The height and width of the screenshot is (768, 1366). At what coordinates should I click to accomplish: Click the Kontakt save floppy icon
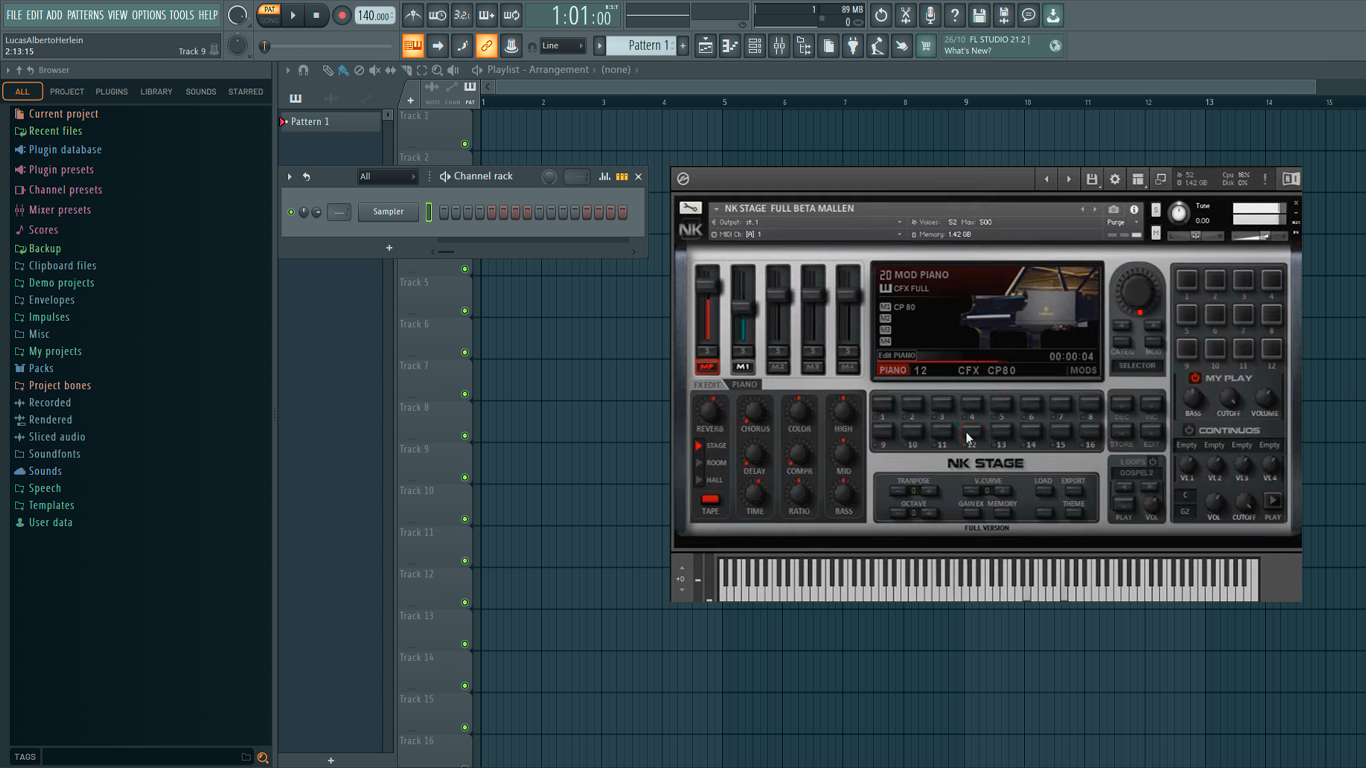tap(1092, 179)
